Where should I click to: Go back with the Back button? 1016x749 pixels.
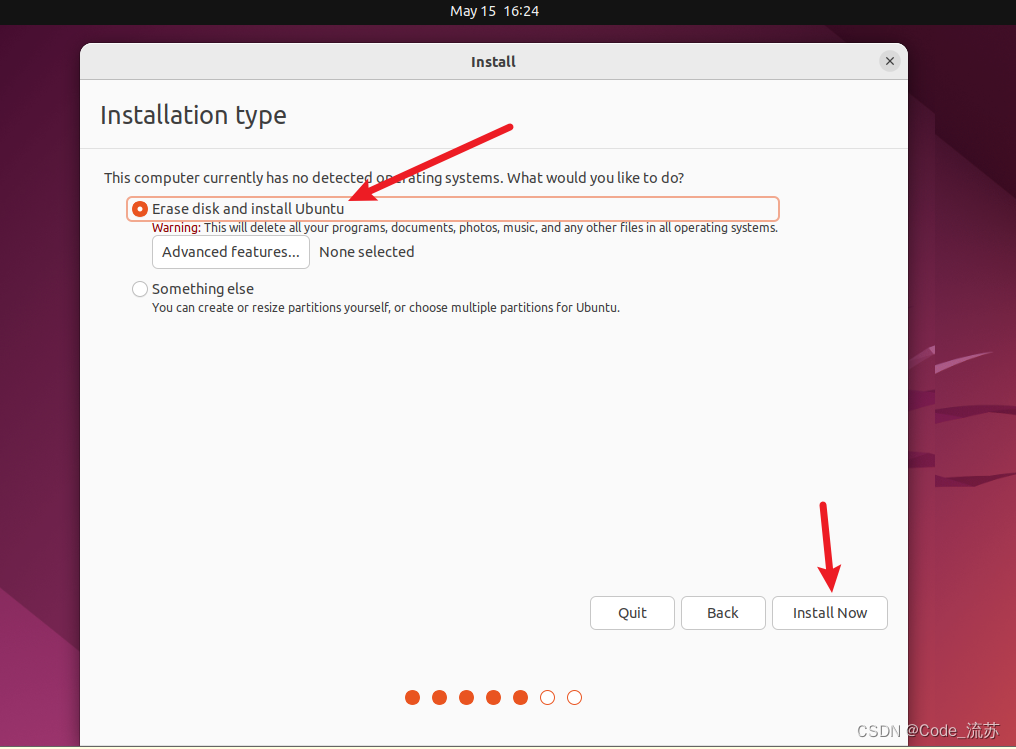click(722, 613)
